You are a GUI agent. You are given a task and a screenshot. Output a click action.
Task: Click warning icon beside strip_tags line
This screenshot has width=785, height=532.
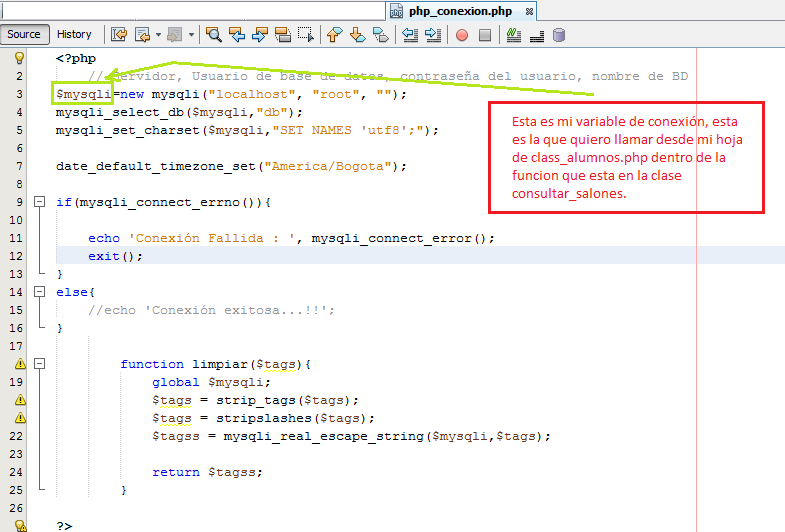[x=20, y=399]
